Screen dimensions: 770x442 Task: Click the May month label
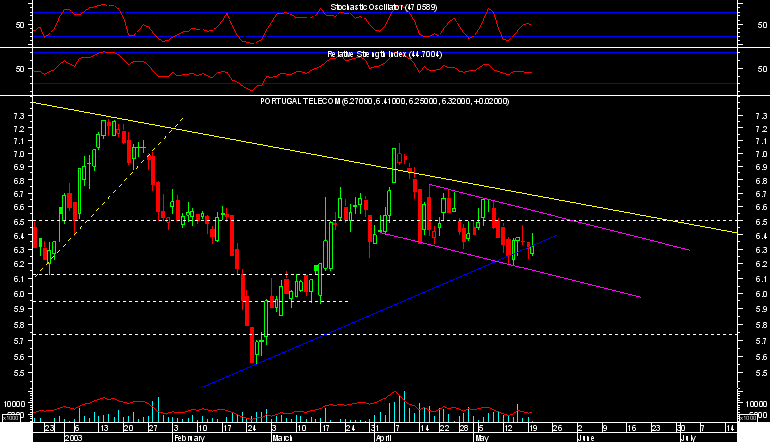tap(482, 438)
